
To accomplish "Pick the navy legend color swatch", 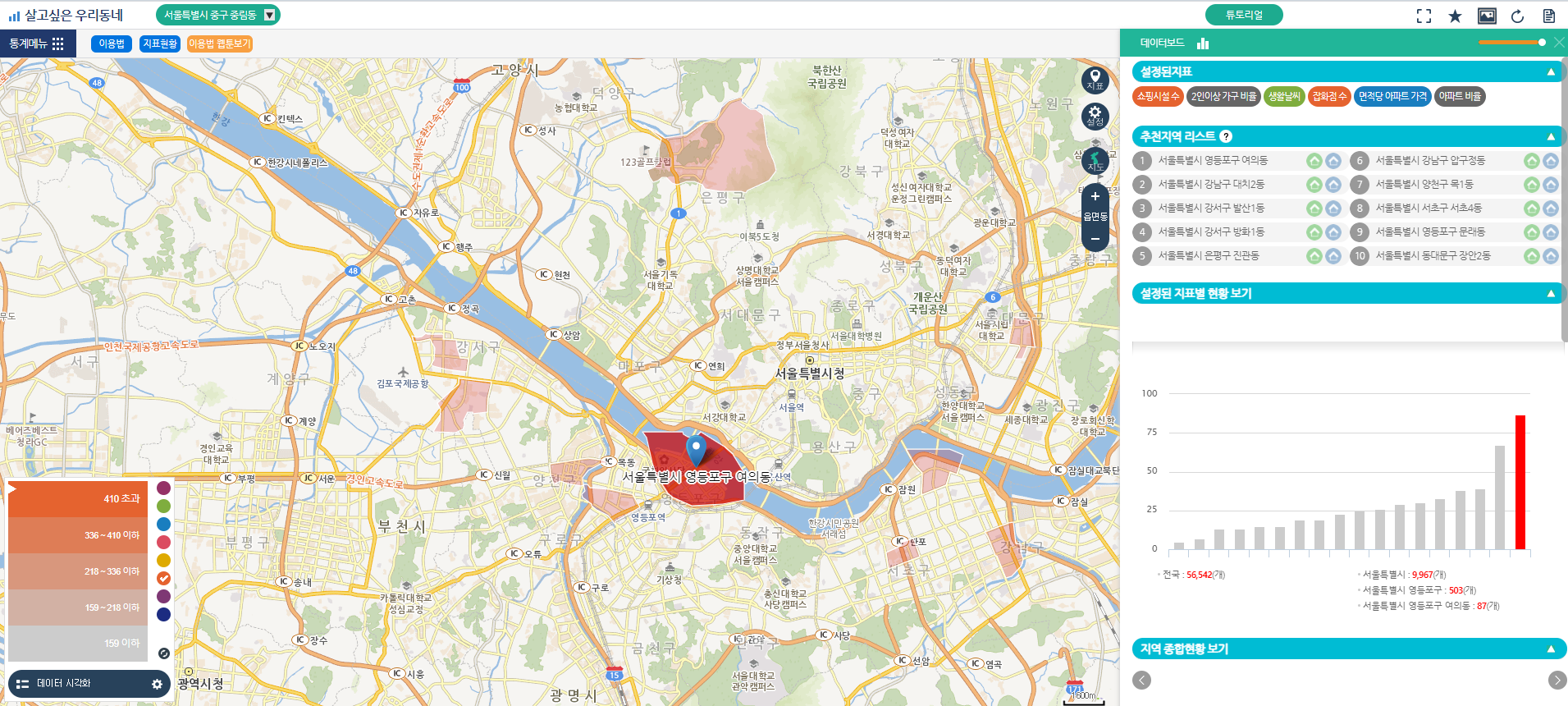I will [163, 614].
